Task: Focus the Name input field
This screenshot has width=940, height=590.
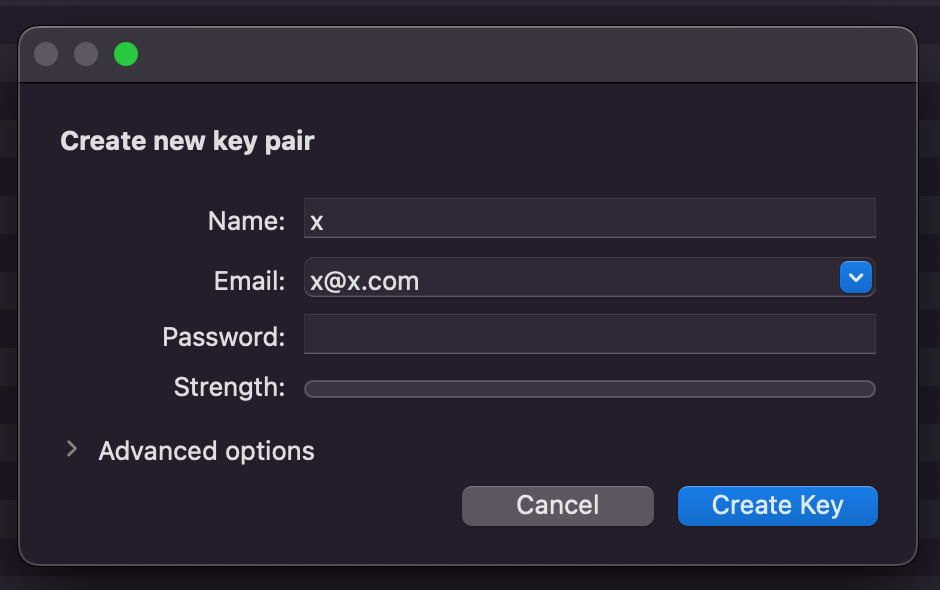Action: click(589, 218)
